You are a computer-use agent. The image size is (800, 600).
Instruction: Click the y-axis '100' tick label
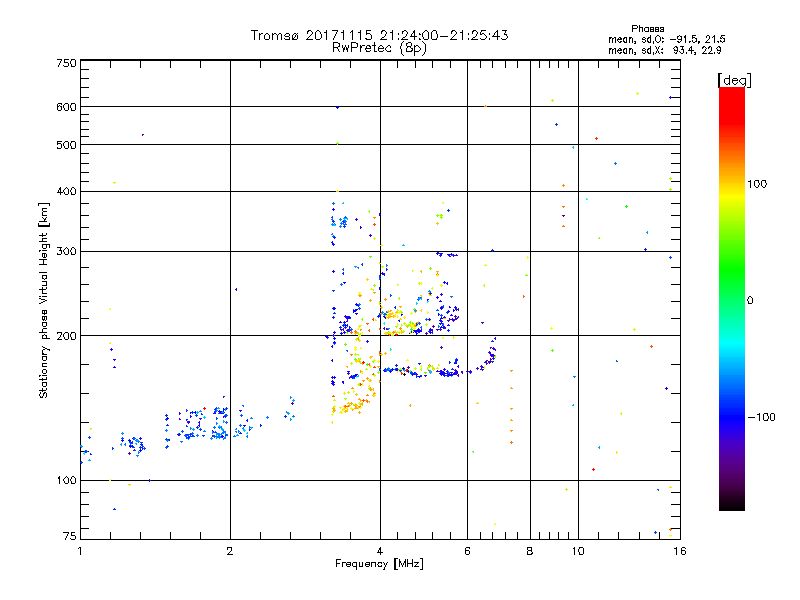pos(66,480)
